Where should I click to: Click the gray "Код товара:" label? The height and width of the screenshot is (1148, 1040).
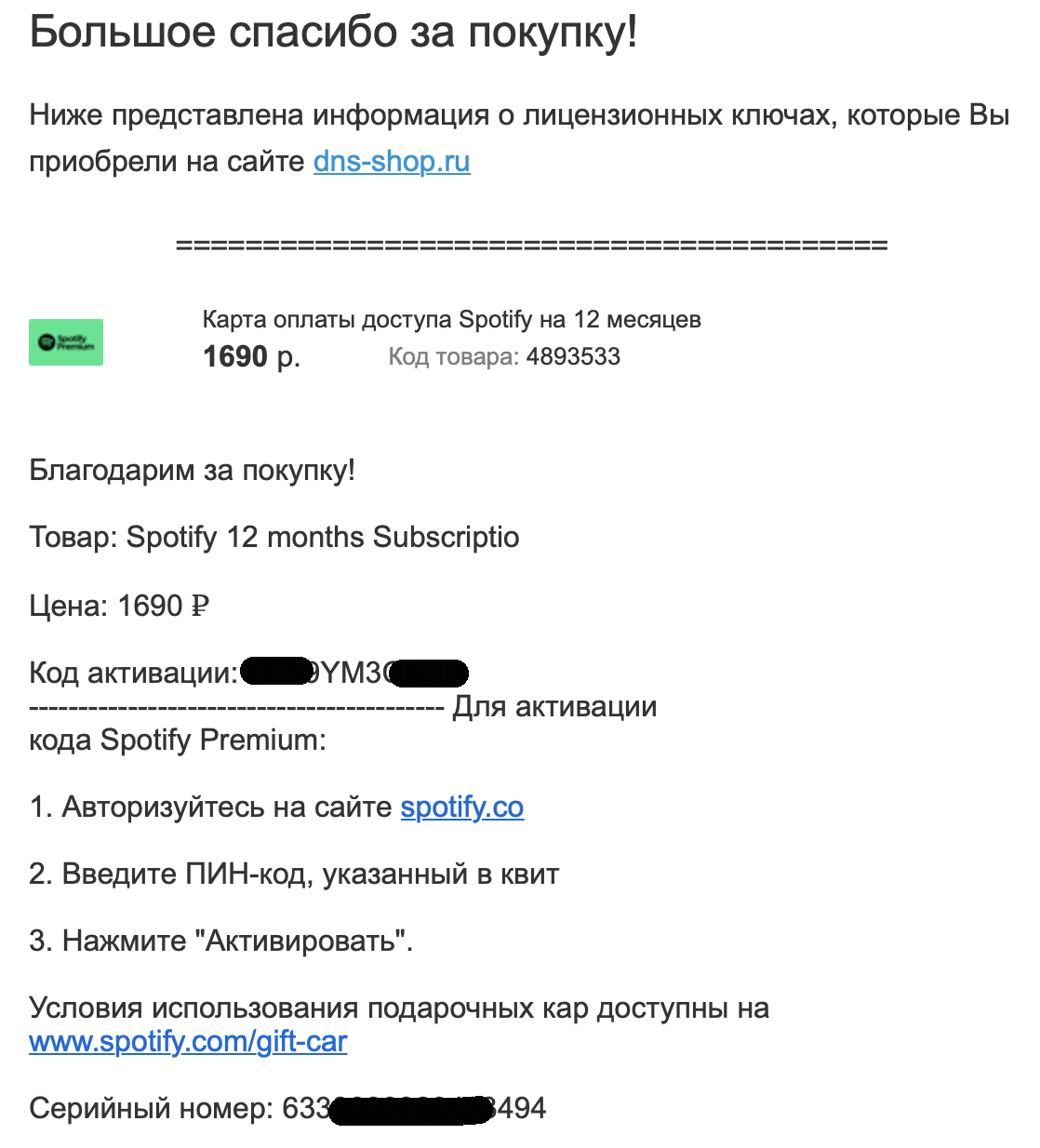[453, 357]
